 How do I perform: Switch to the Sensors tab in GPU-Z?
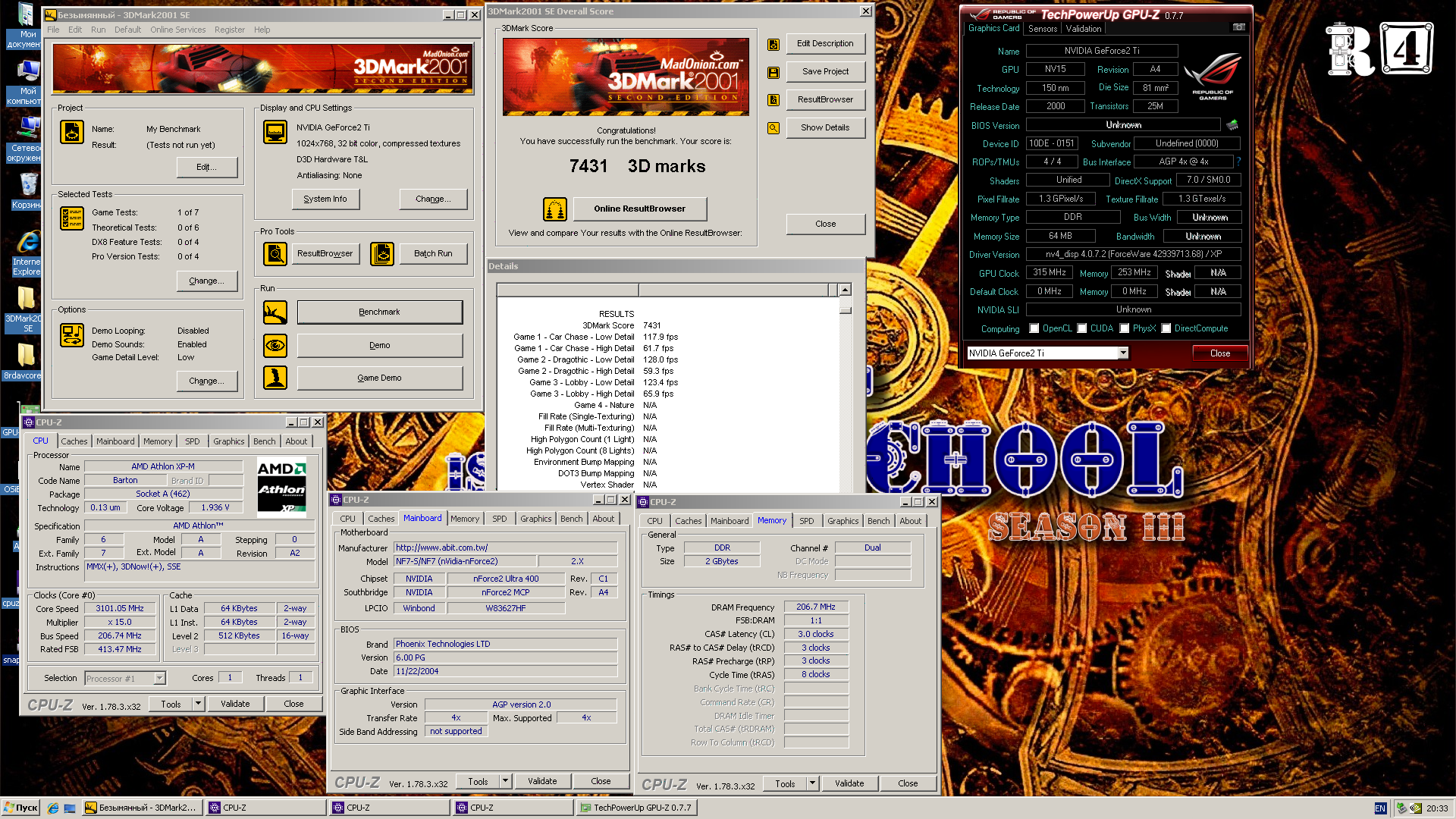pyautogui.click(x=1042, y=29)
